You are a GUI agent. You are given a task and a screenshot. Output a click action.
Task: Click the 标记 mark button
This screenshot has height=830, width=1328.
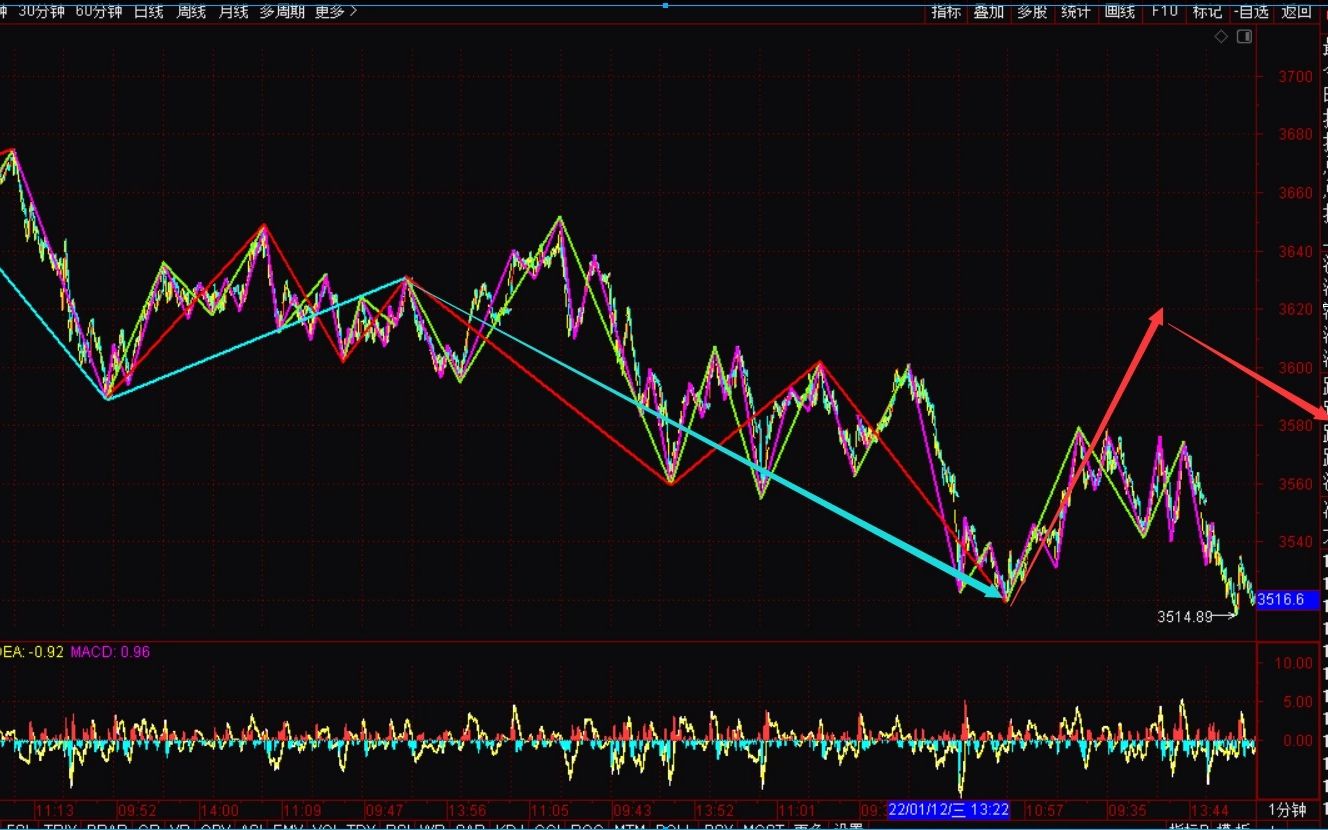point(1207,12)
